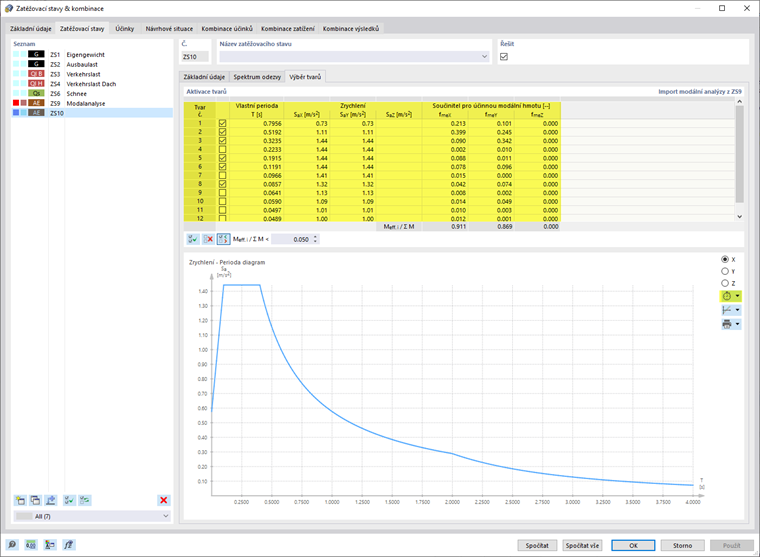Viewport: 760px width, 557px height.
Task: Click the app icon in title bar
Action: point(8,8)
